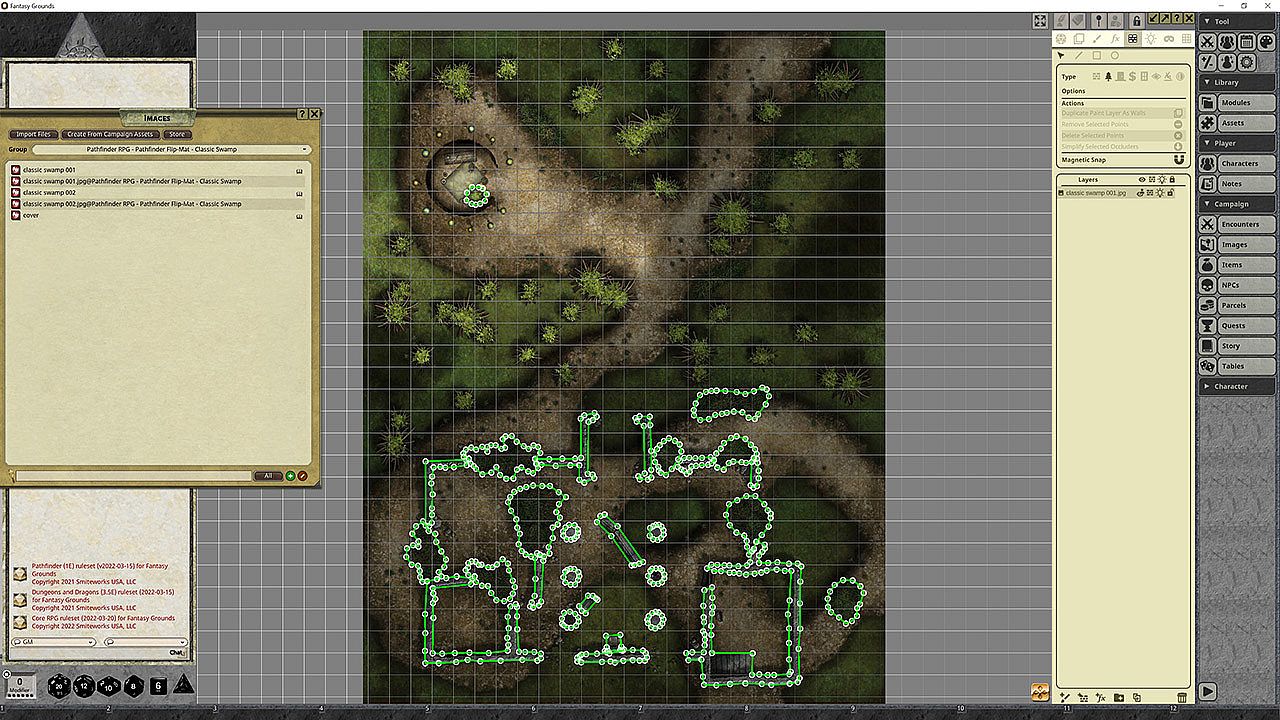Open the Characters list button
1280x720 pixels.
[1246, 163]
